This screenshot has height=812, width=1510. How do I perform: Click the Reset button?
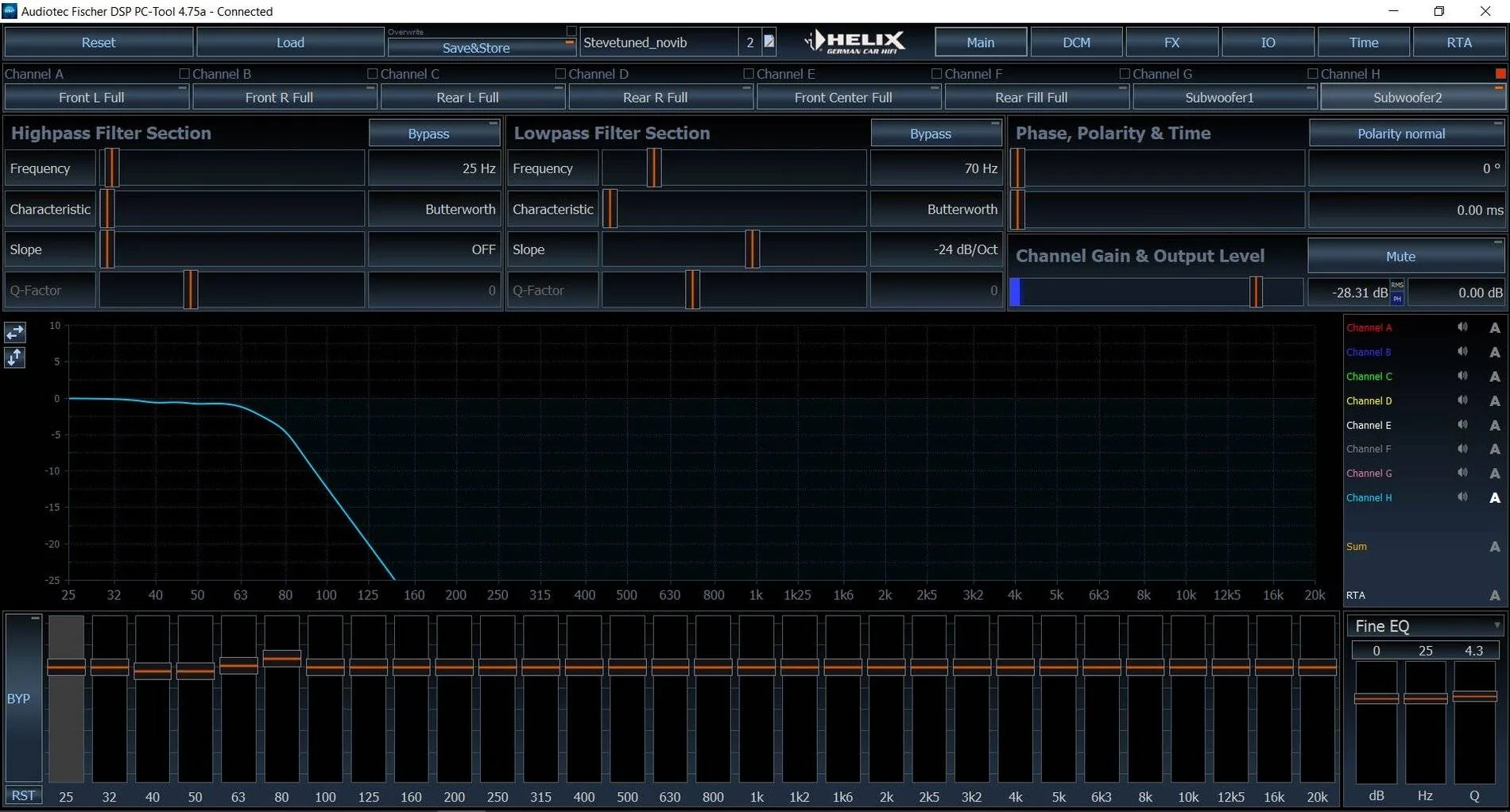point(99,42)
